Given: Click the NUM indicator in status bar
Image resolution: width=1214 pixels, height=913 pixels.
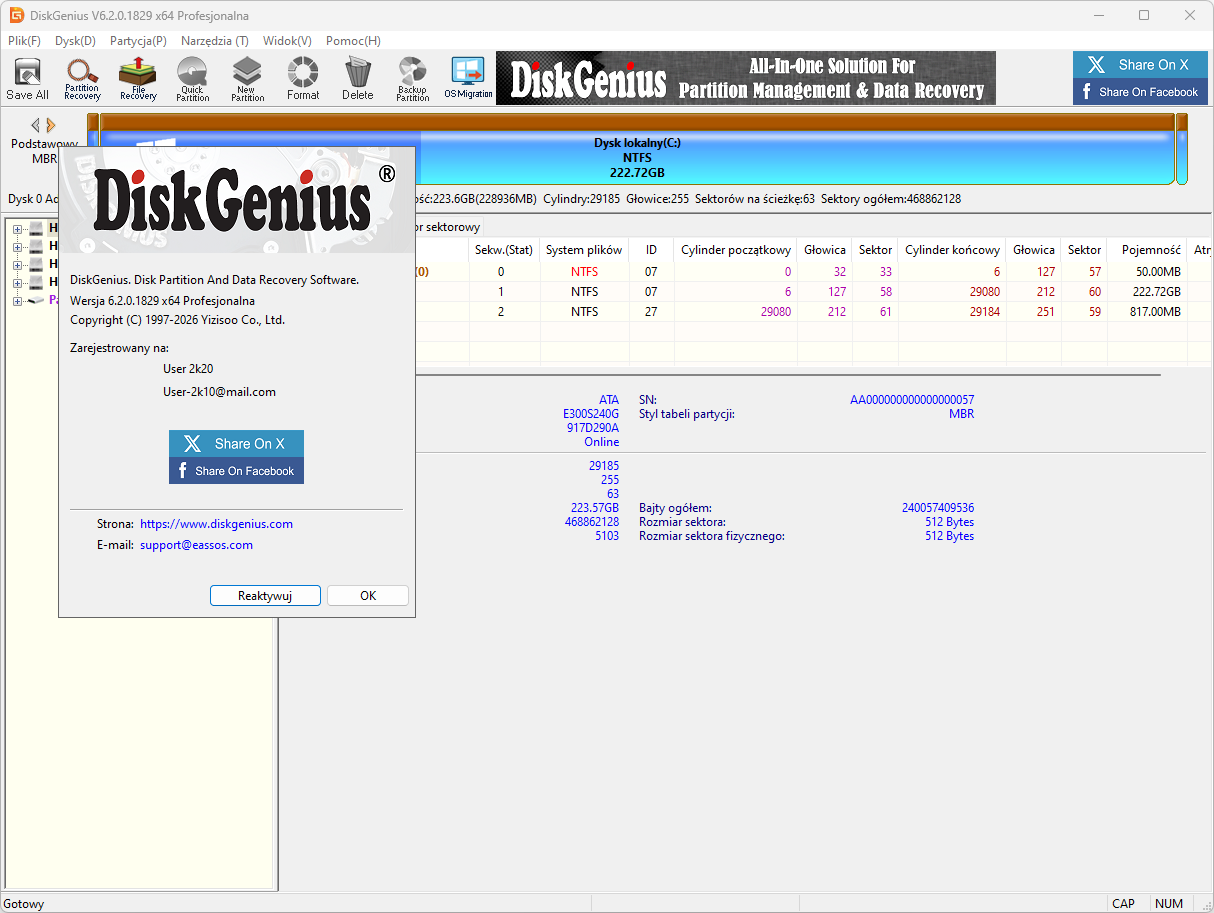Looking at the screenshot, I should point(1169,903).
